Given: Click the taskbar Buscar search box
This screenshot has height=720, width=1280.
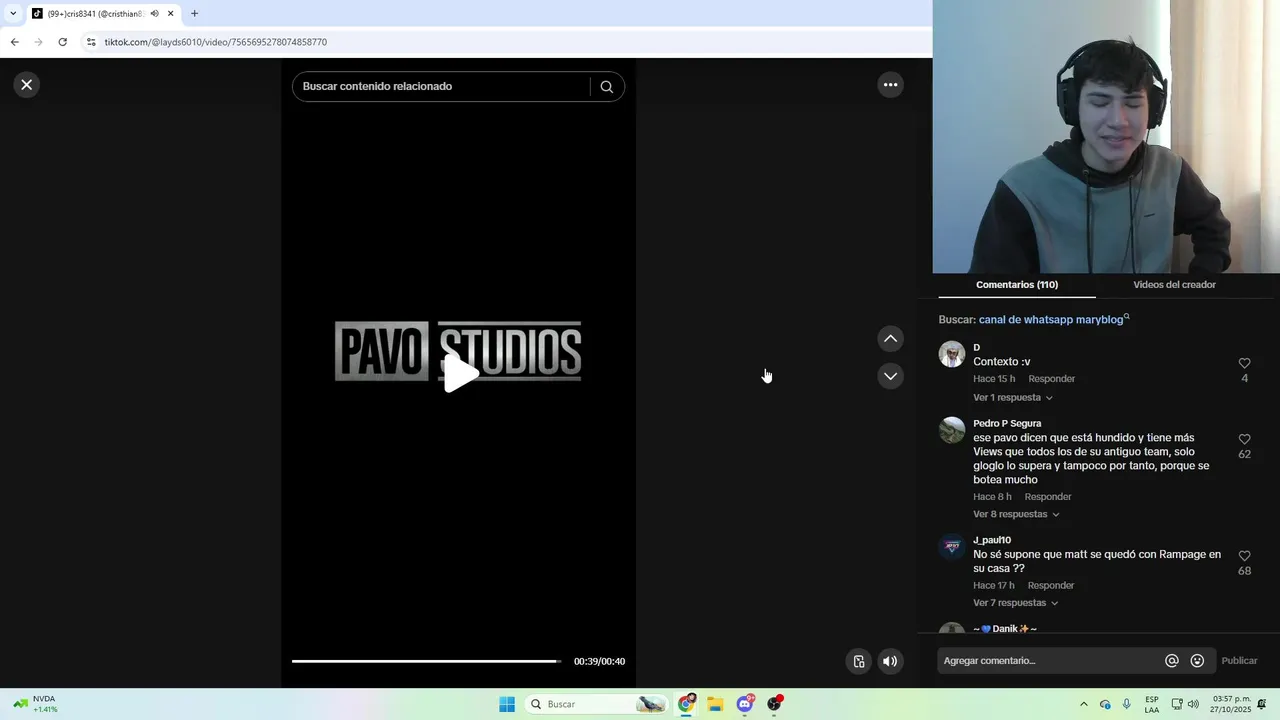Looking at the screenshot, I should (597, 704).
